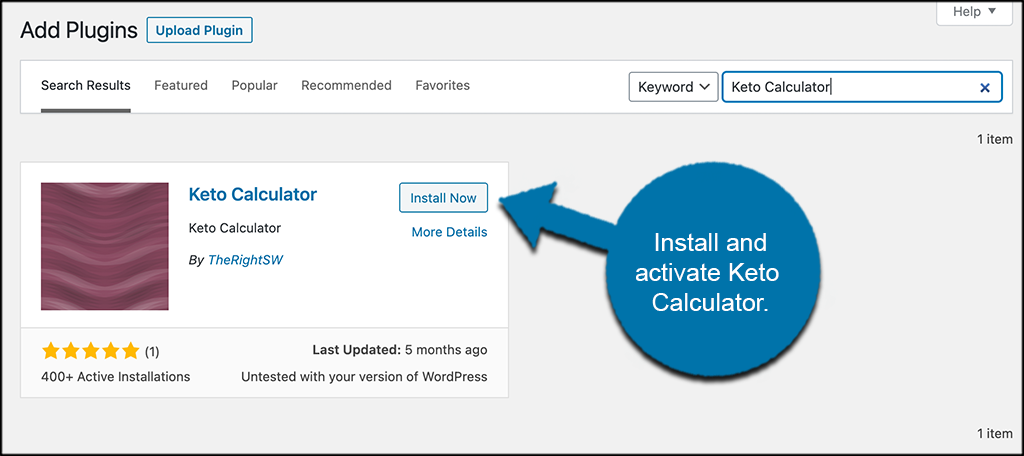Visit author TheRightSW's page
1024x456 pixels.
pyautogui.click(x=246, y=260)
